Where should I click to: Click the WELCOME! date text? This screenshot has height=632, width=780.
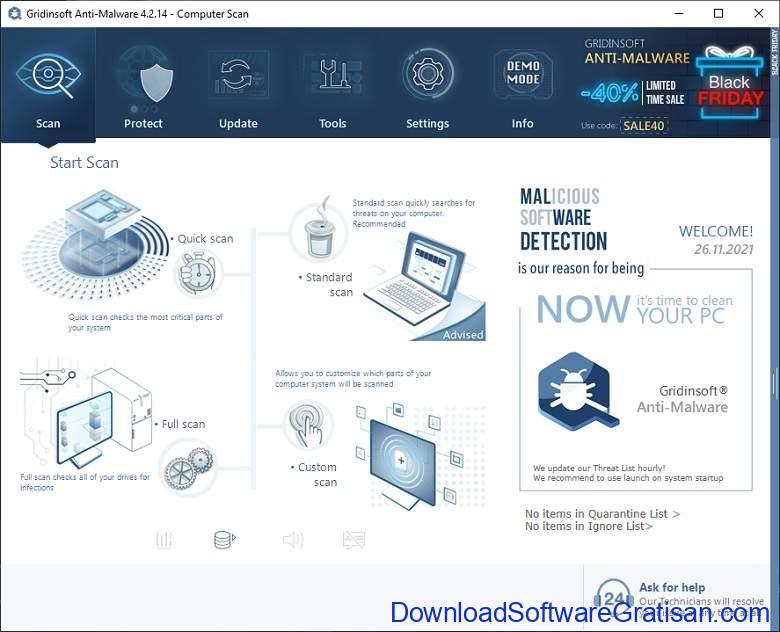(x=716, y=240)
